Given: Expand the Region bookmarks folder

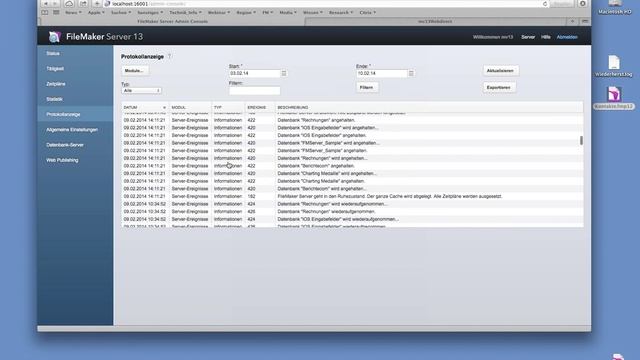Looking at the screenshot, I should tap(246, 13).
